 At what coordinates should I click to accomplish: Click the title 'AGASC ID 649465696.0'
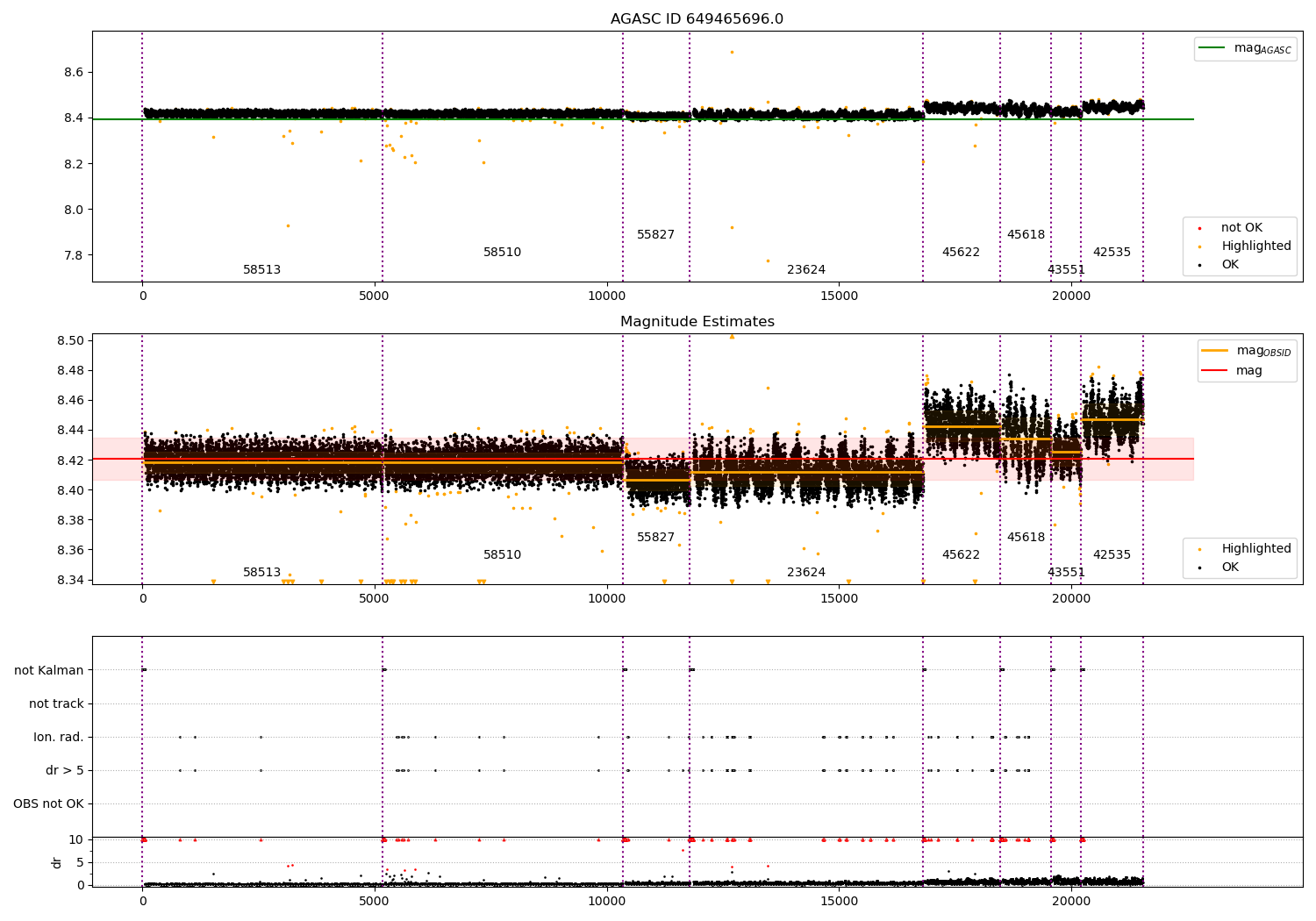(x=697, y=19)
